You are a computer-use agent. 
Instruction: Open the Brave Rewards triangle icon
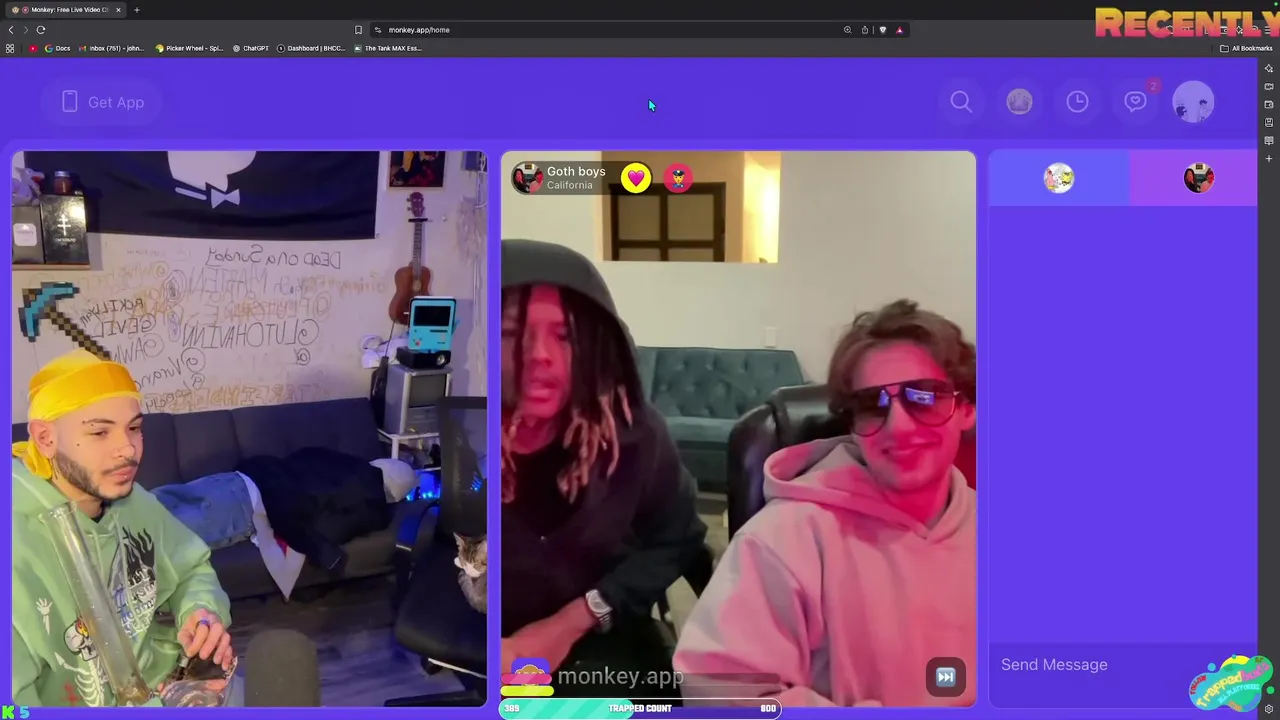point(899,30)
